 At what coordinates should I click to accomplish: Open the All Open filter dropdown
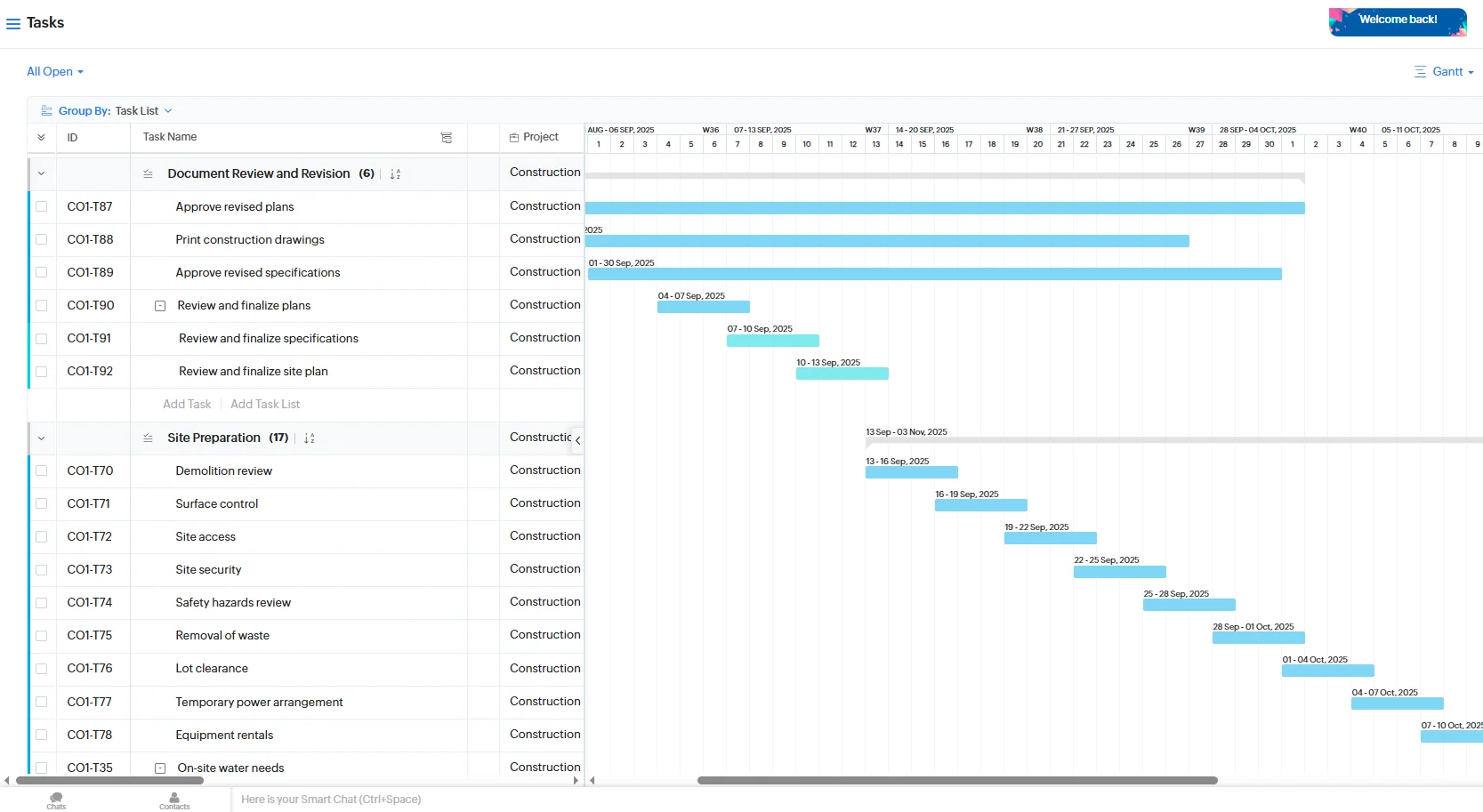point(54,71)
